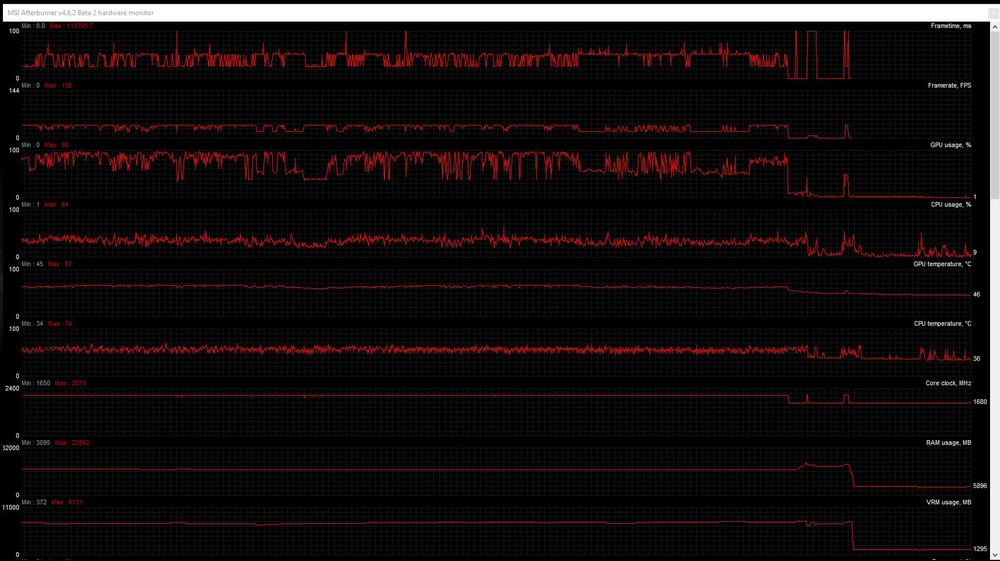Click inside the Core clock graph plot area
1000x561 pixels.
496,412
